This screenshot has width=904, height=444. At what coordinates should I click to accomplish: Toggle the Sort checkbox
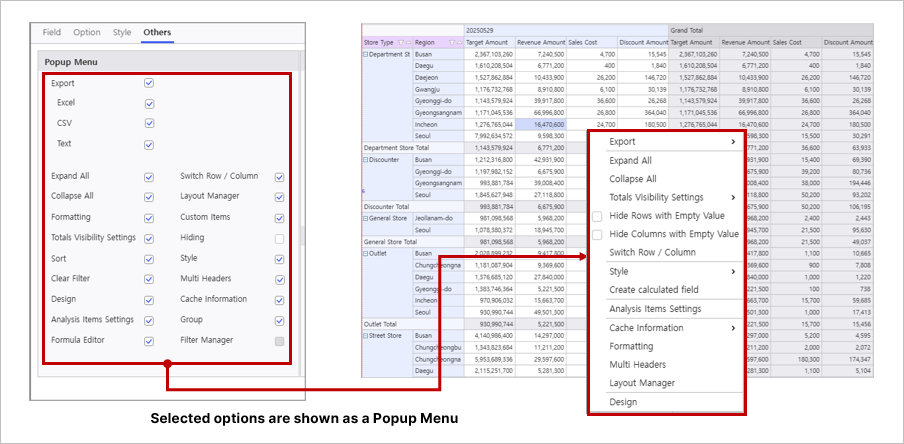[149, 259]
